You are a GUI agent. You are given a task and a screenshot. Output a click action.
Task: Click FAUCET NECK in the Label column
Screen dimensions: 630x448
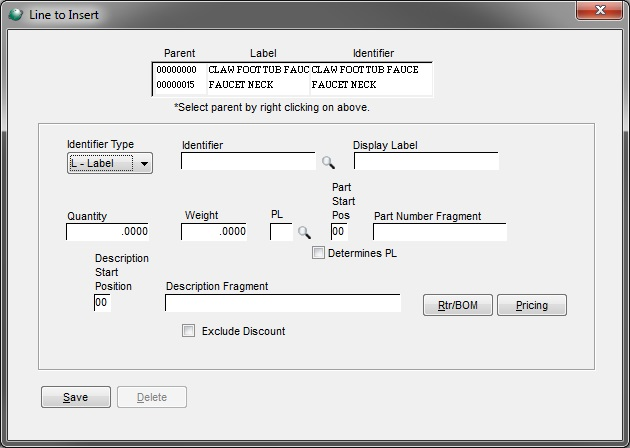(241, 85)
